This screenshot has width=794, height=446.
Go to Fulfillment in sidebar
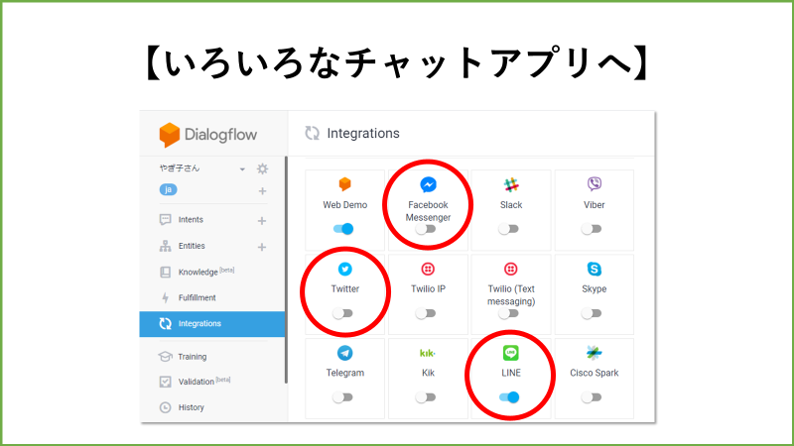(196, 298)
